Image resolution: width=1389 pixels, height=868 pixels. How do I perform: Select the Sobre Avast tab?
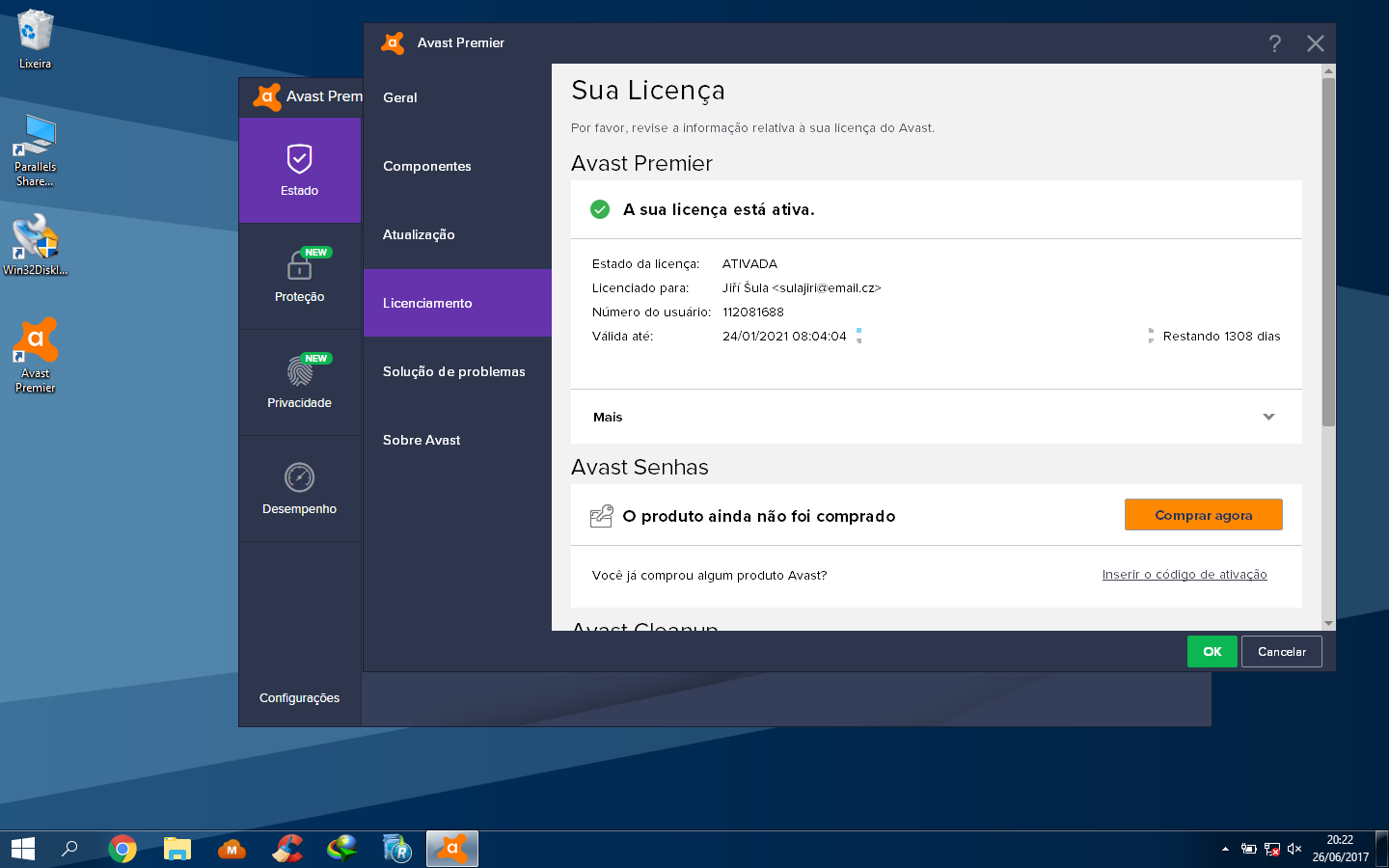[x=457, y=440]
